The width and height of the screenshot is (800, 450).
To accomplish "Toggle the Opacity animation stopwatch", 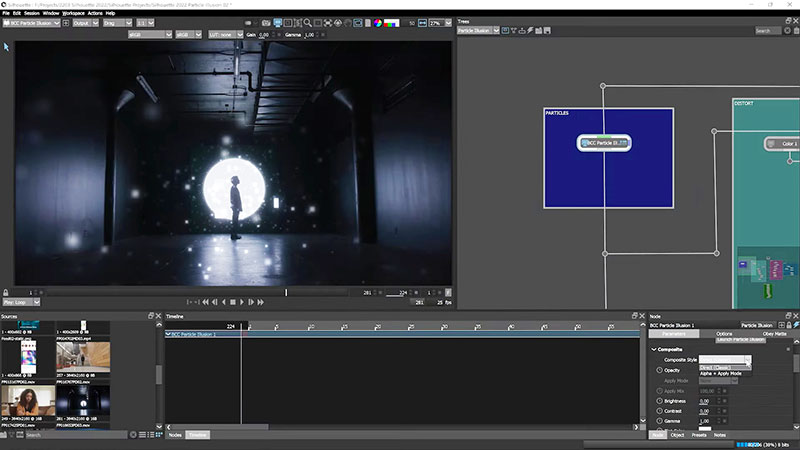I will click(658, 370).
